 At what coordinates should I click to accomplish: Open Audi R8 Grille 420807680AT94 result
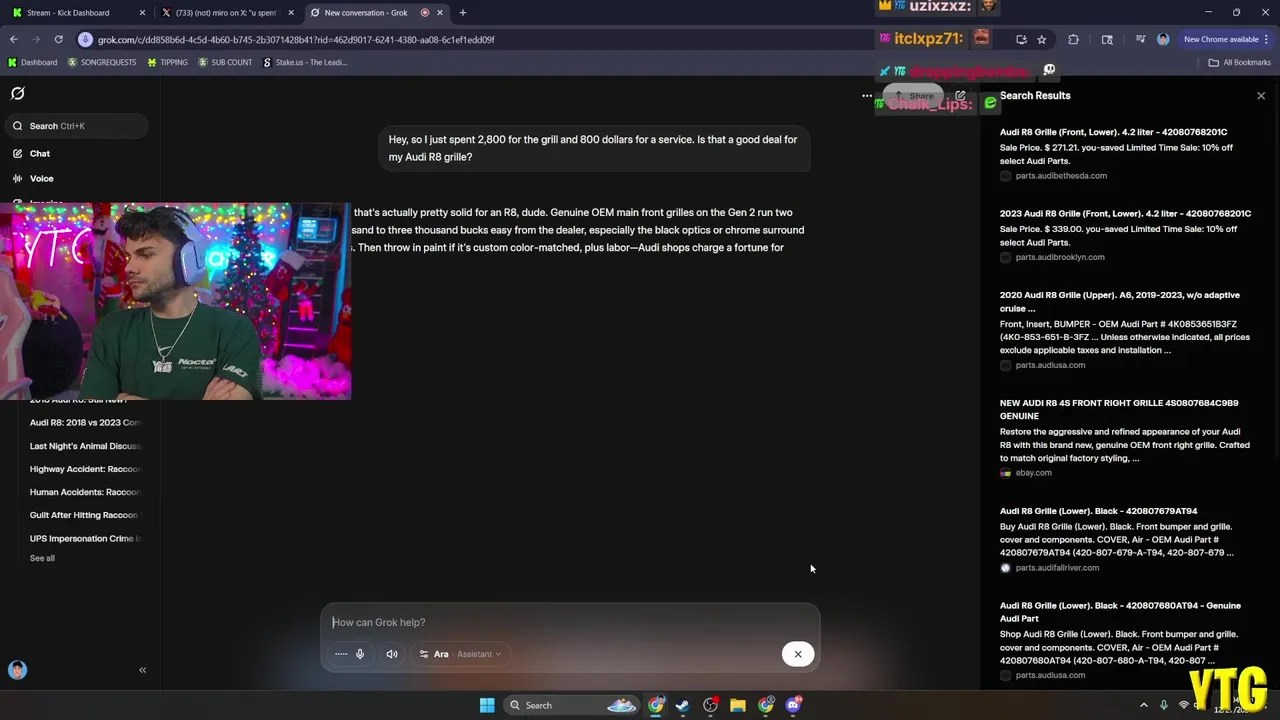coord(1120,612)
